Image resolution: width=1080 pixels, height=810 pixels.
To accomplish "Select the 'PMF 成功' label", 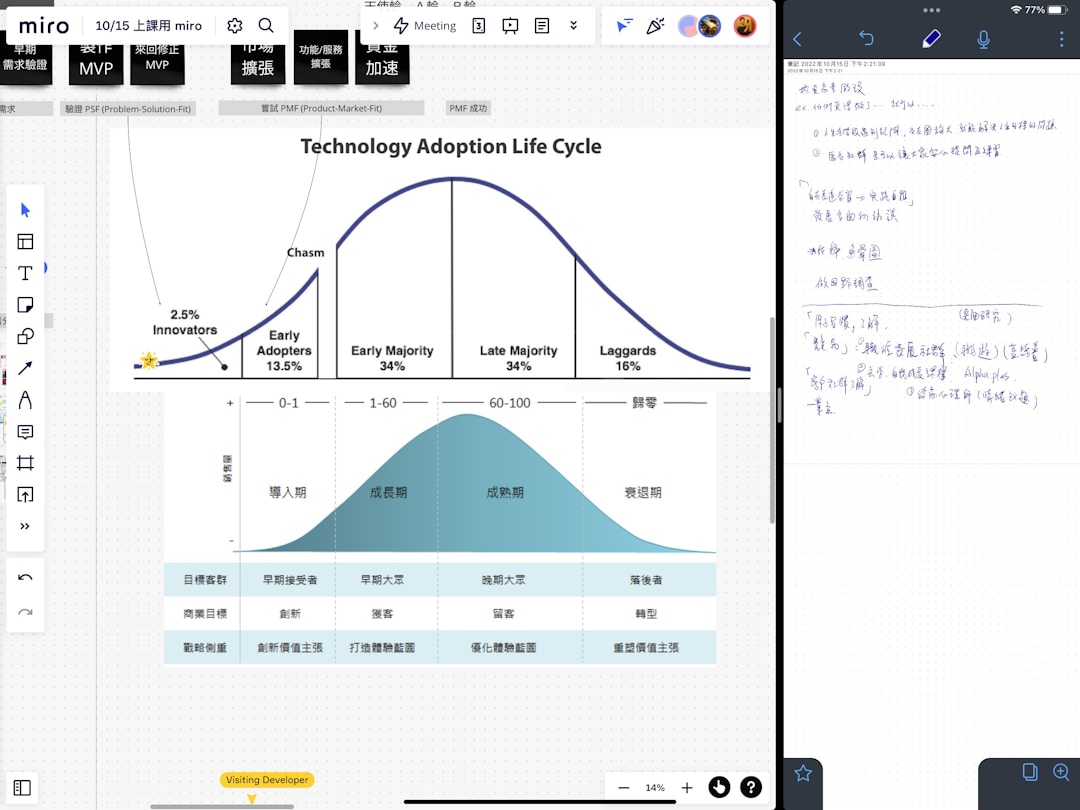I will [468, 108].
